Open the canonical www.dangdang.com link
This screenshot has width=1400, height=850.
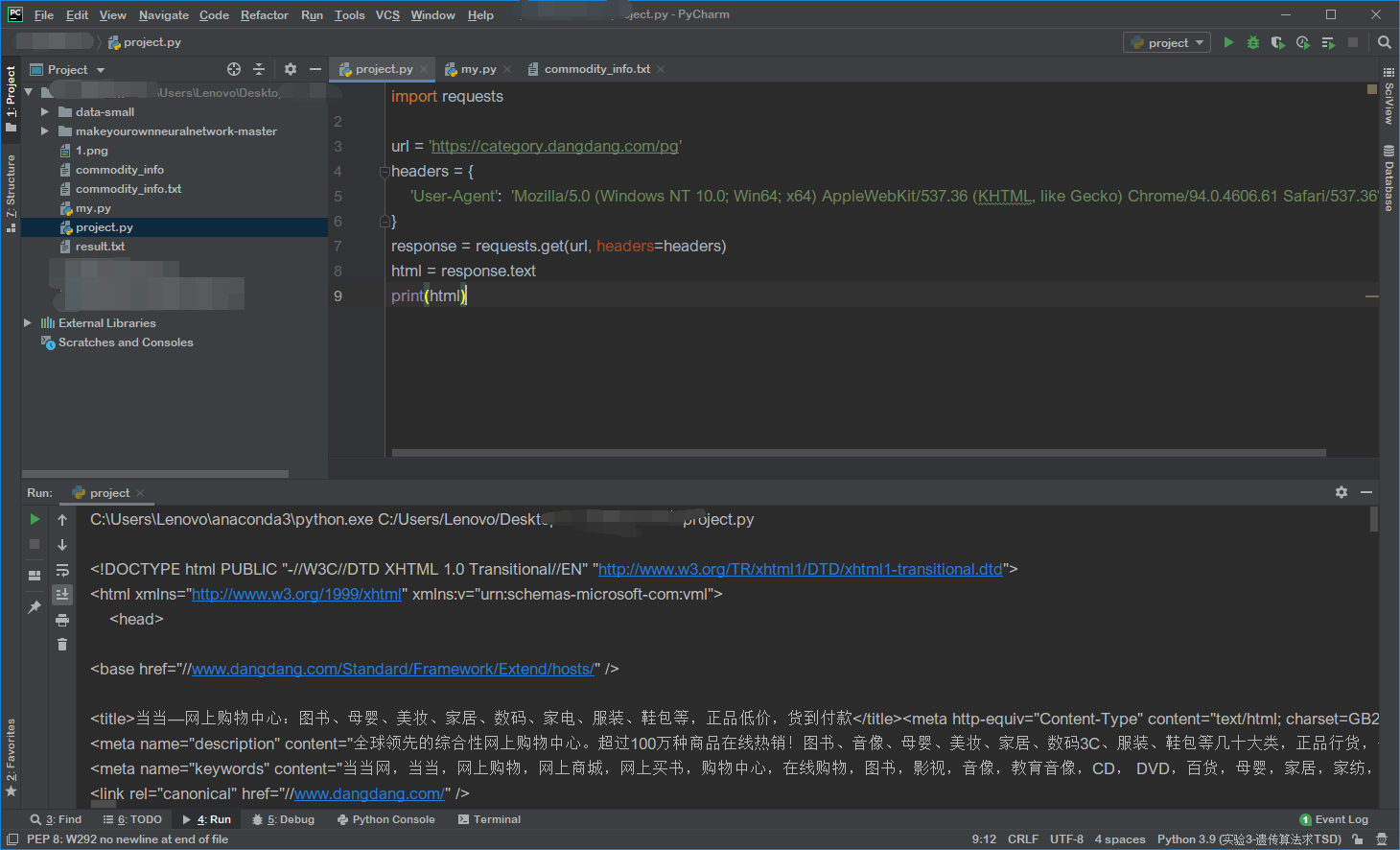[x=369, y=793]
